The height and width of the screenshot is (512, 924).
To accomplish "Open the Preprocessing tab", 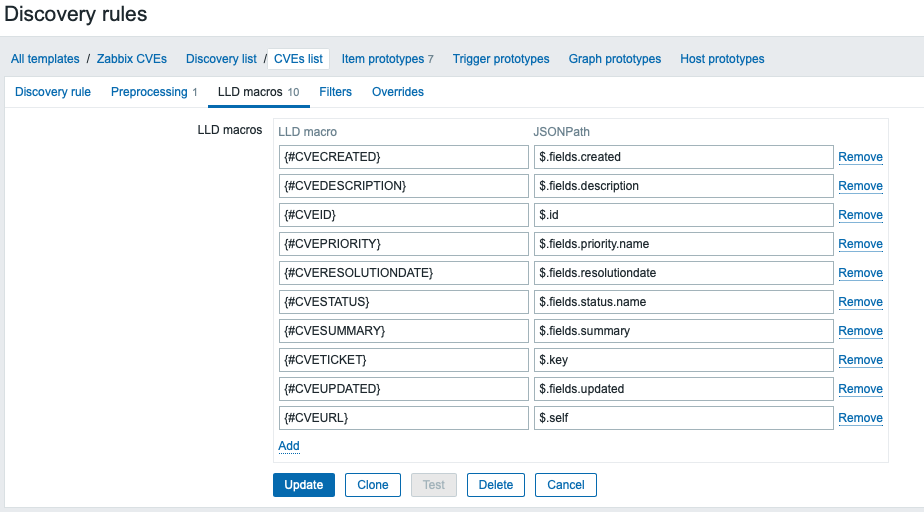I will pos(149,92).
